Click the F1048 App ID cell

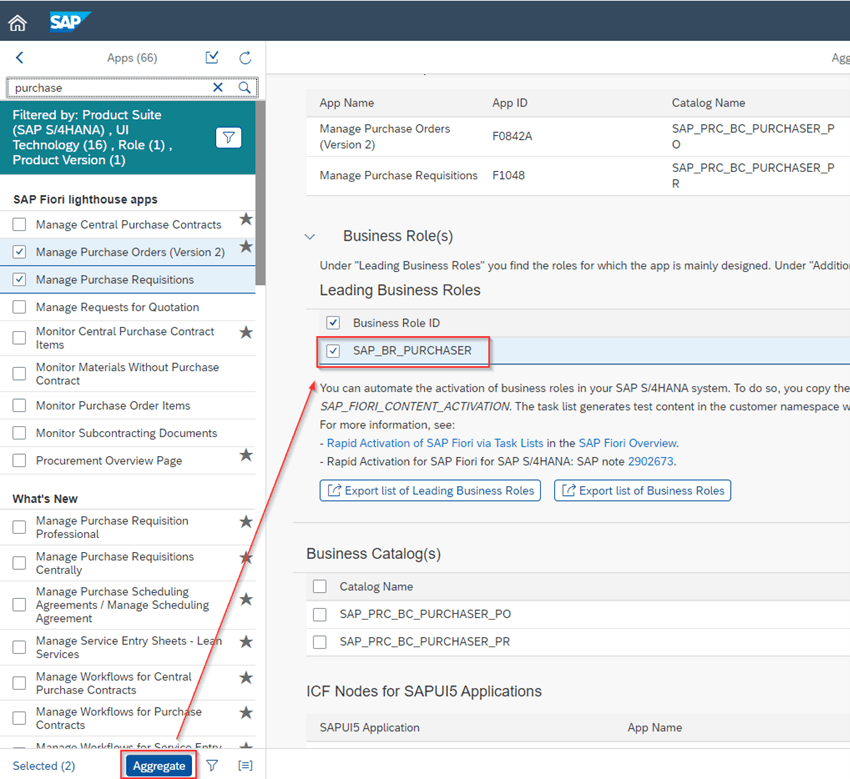pyautogui.click(x=508, y=175)
